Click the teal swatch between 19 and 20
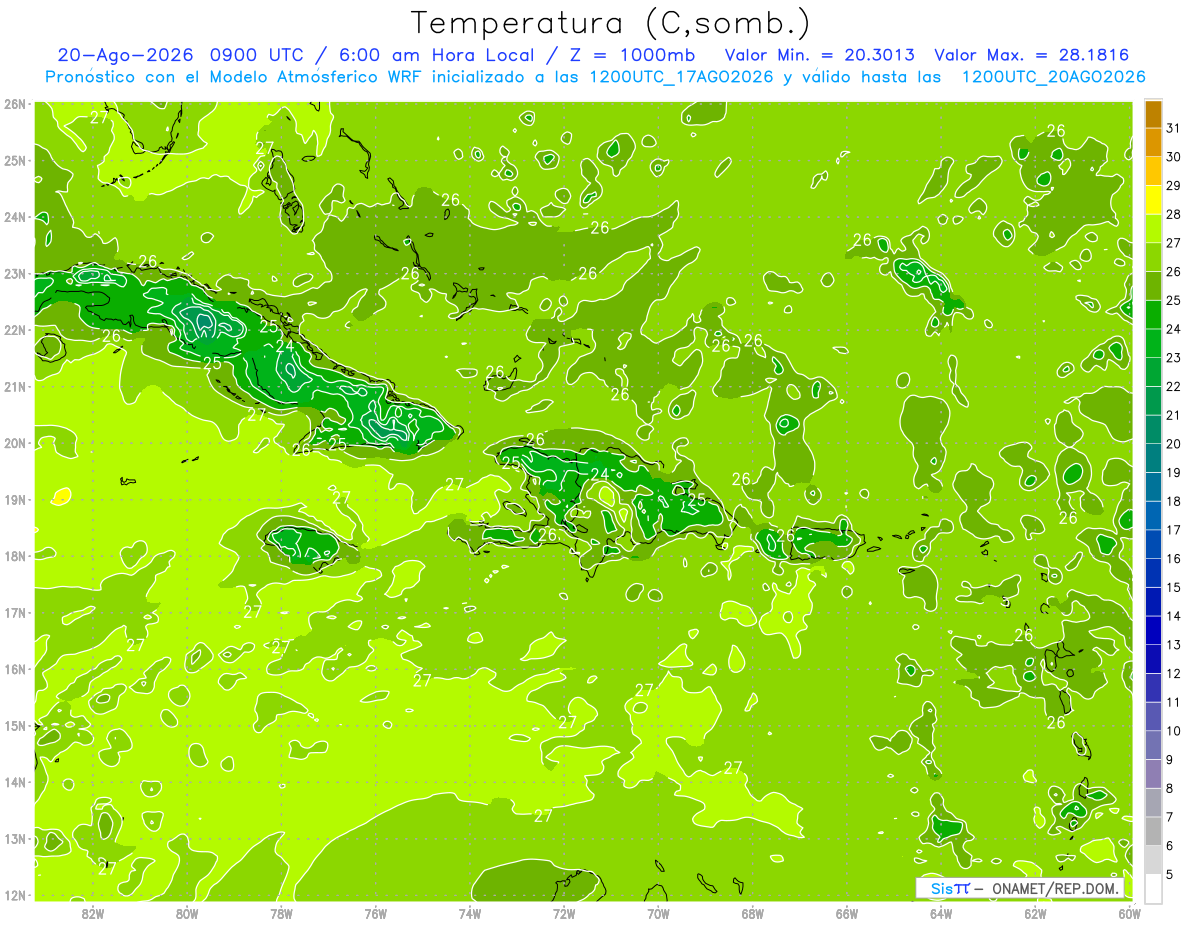Image resolution: width=1200 pixels, height=927 pixels. click(x=1154, y=458)
